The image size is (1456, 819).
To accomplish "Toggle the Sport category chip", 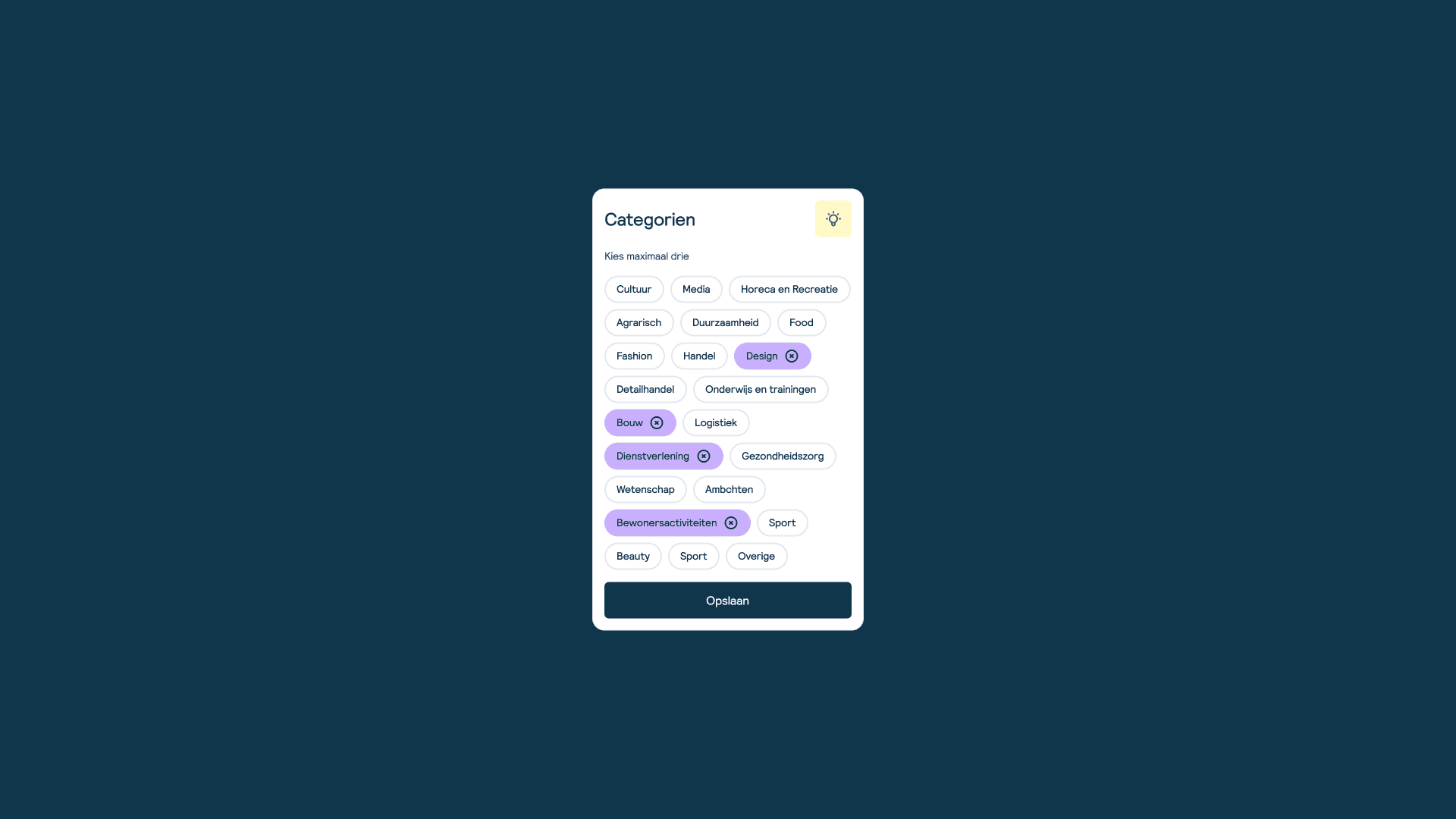I will point(782,522).
